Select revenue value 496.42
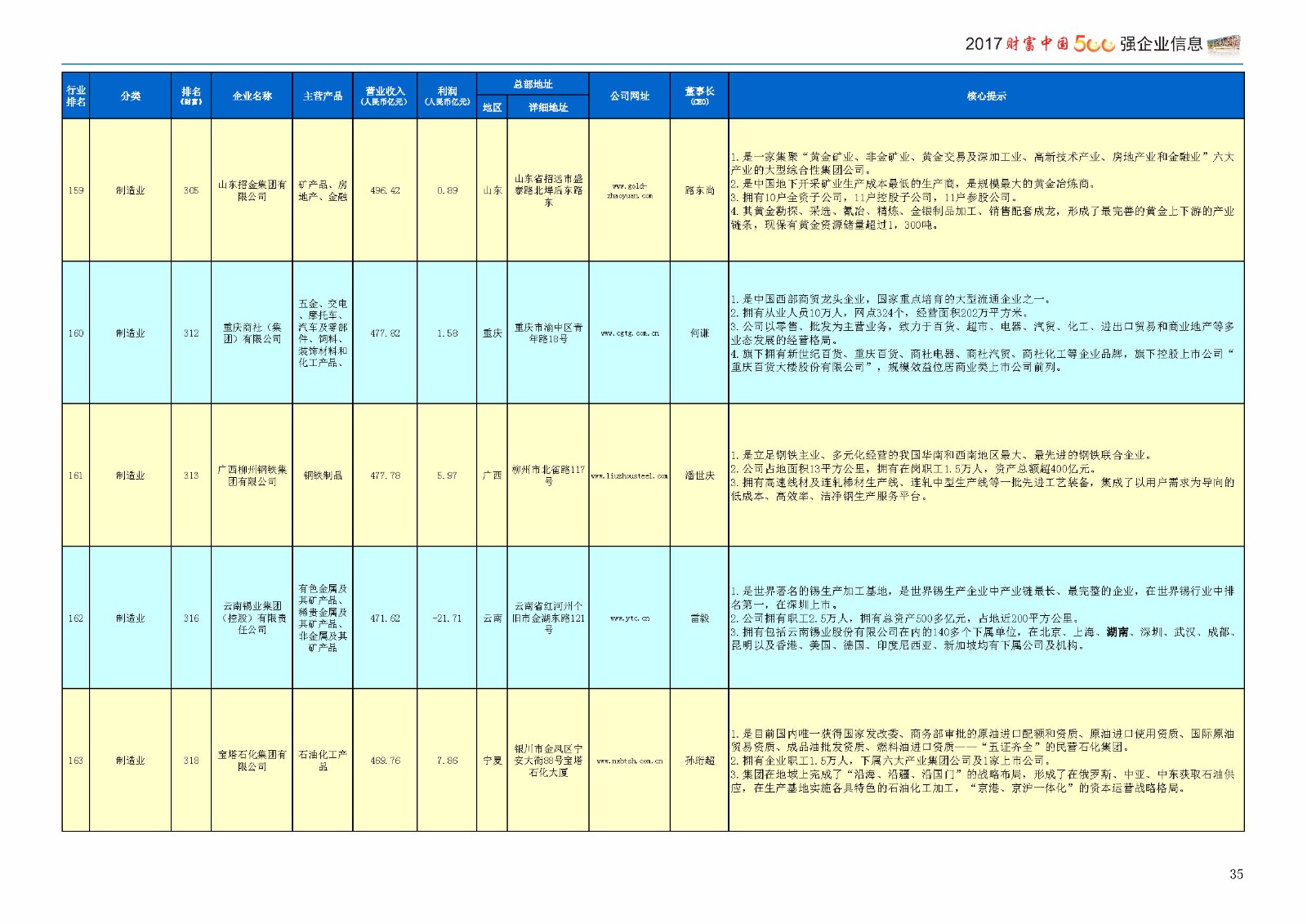 pyautogui.click(x=385, y=190)
